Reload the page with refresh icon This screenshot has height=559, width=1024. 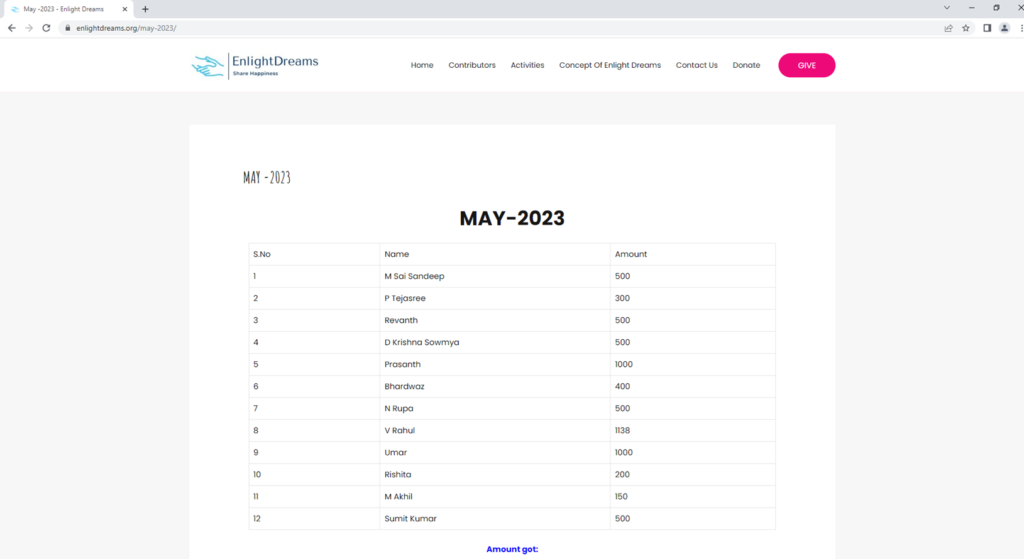46,28
